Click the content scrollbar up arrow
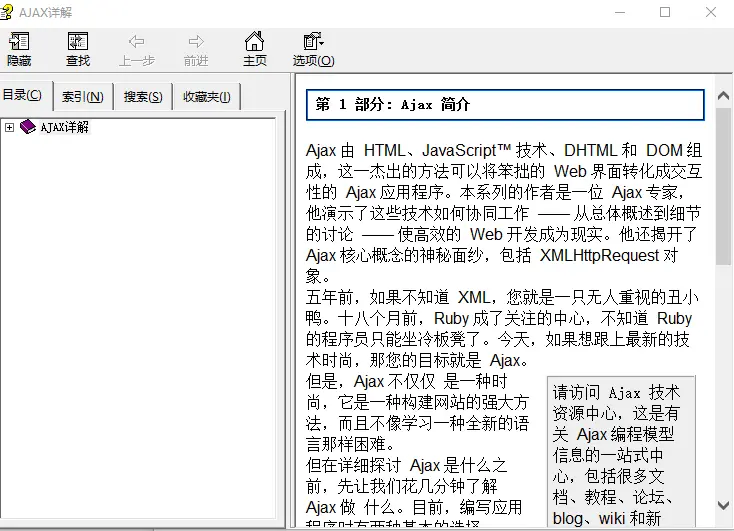Screen dimensions: 734x531 click(724, 98)
